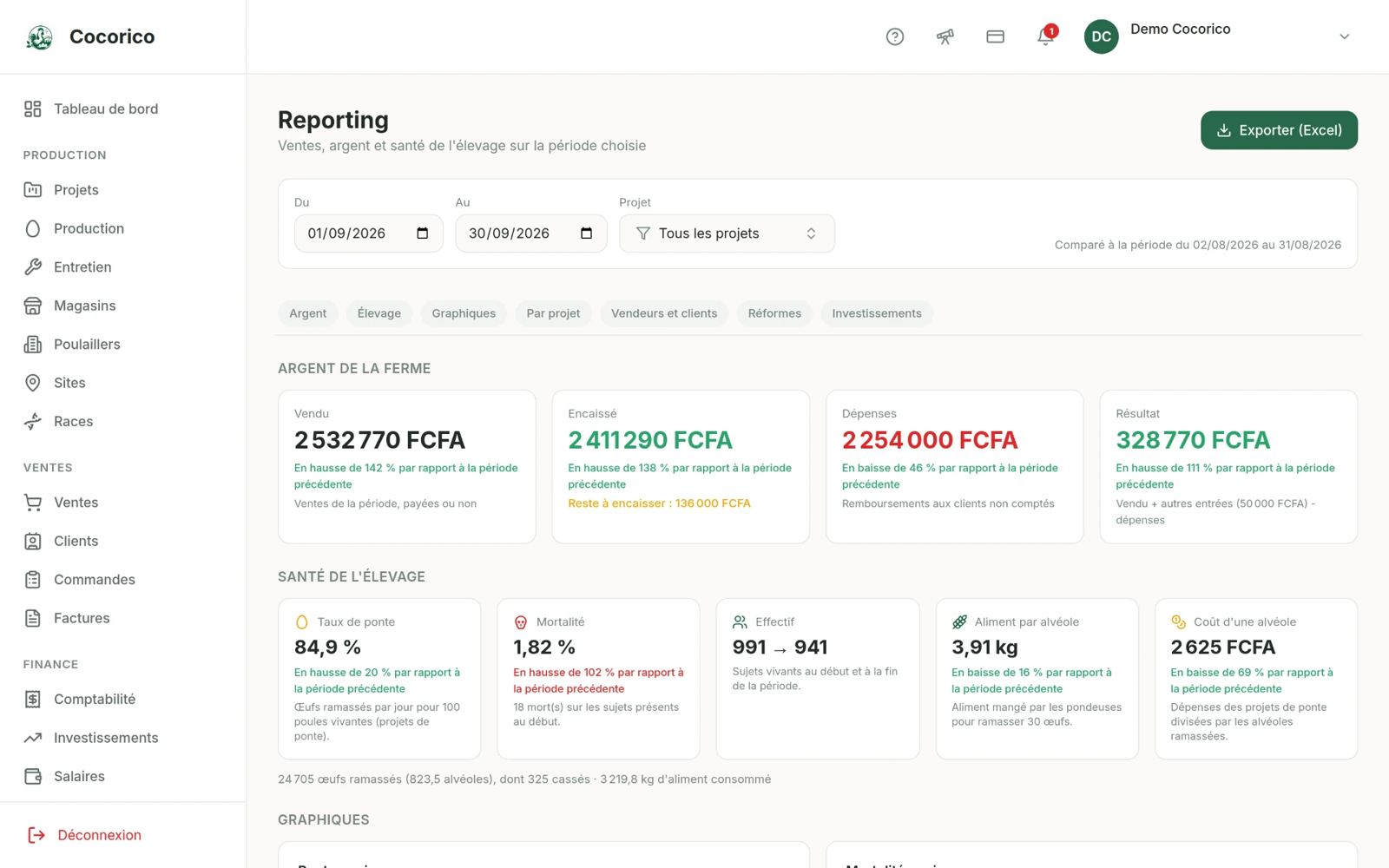
Task: Open calendar picker in Au date field
Action: 586,233
